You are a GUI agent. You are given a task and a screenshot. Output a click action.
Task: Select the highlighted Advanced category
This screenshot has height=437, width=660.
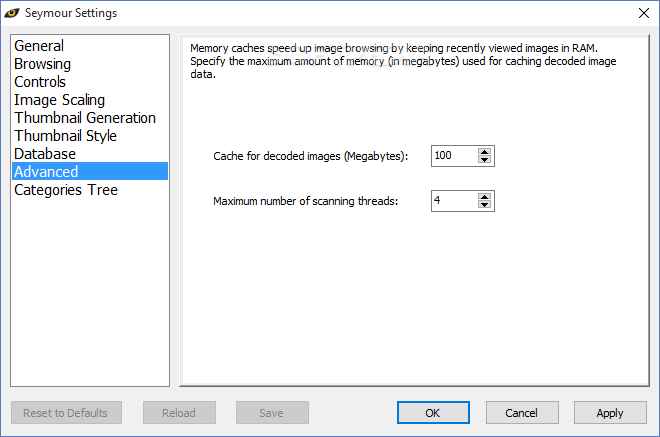point(90,171)
